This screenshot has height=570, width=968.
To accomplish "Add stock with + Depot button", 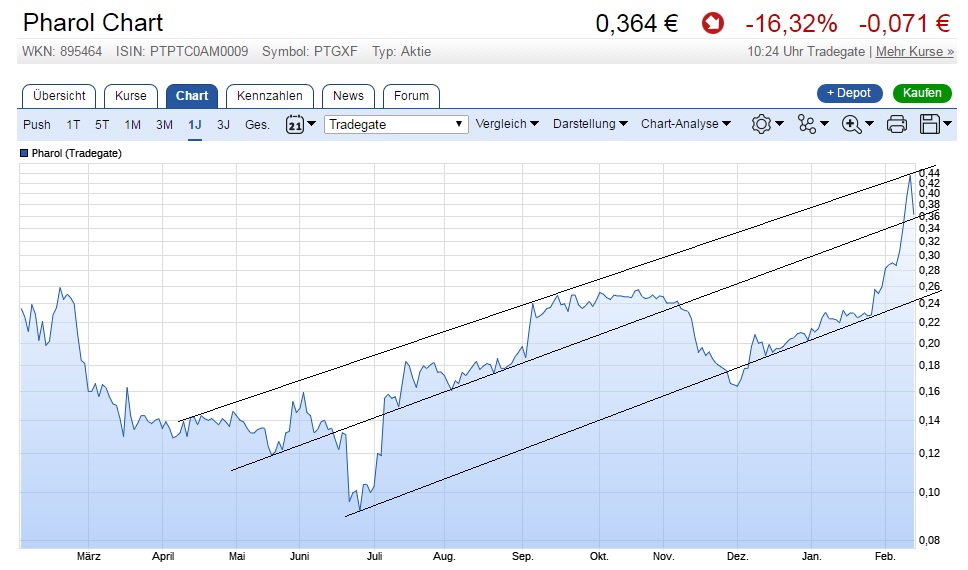I will (x=849, y=93).
